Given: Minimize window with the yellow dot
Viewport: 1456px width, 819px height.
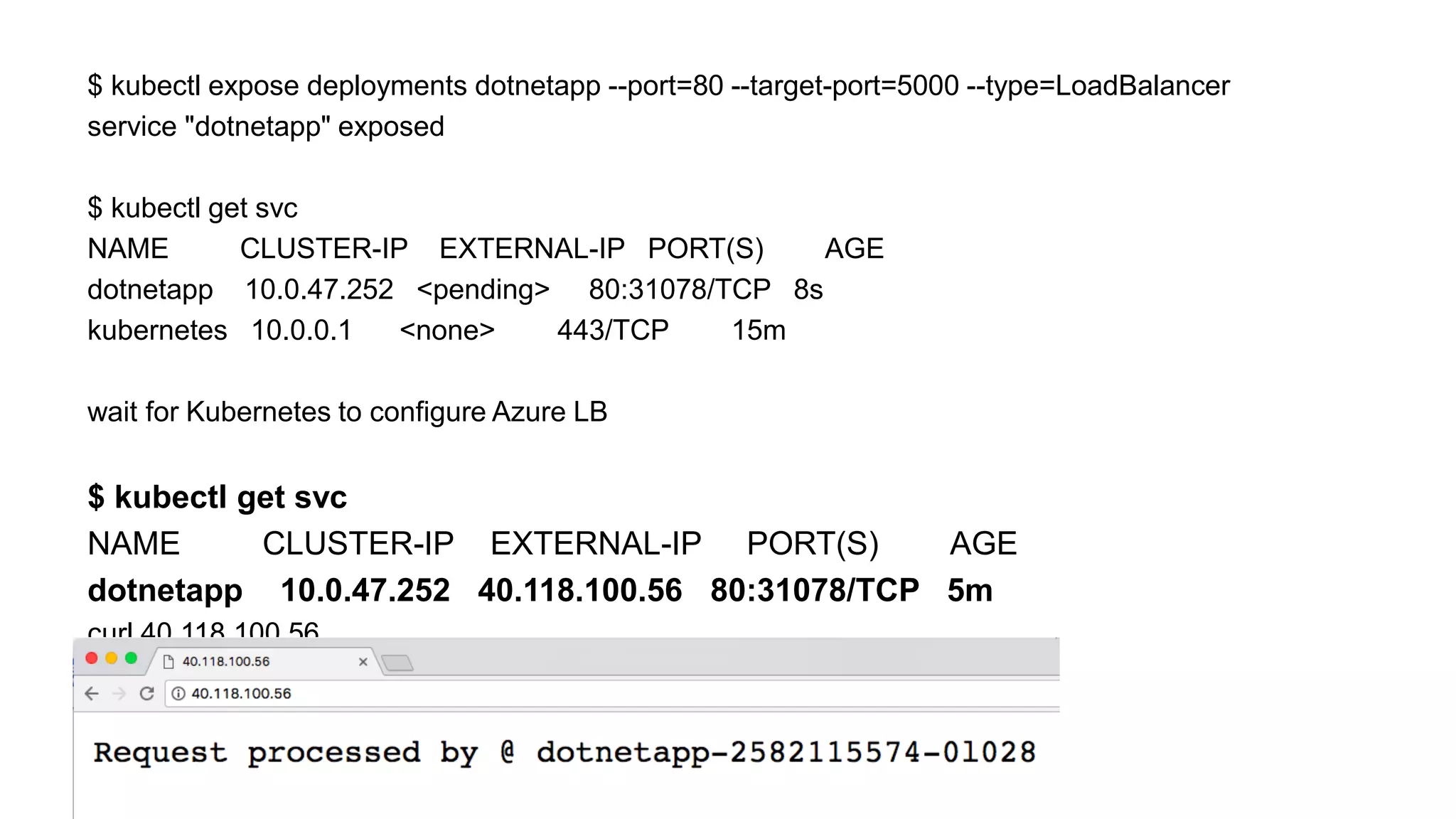Looking at the screenshot, I should pos(112,658).
